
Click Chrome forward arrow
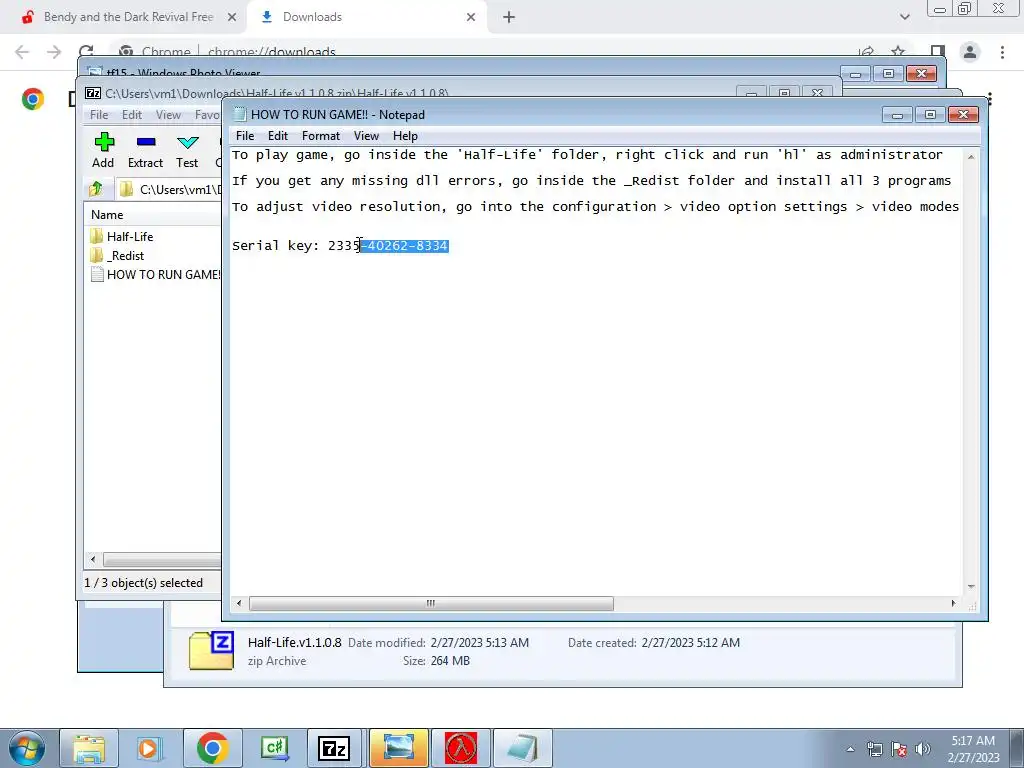[54, 52]
